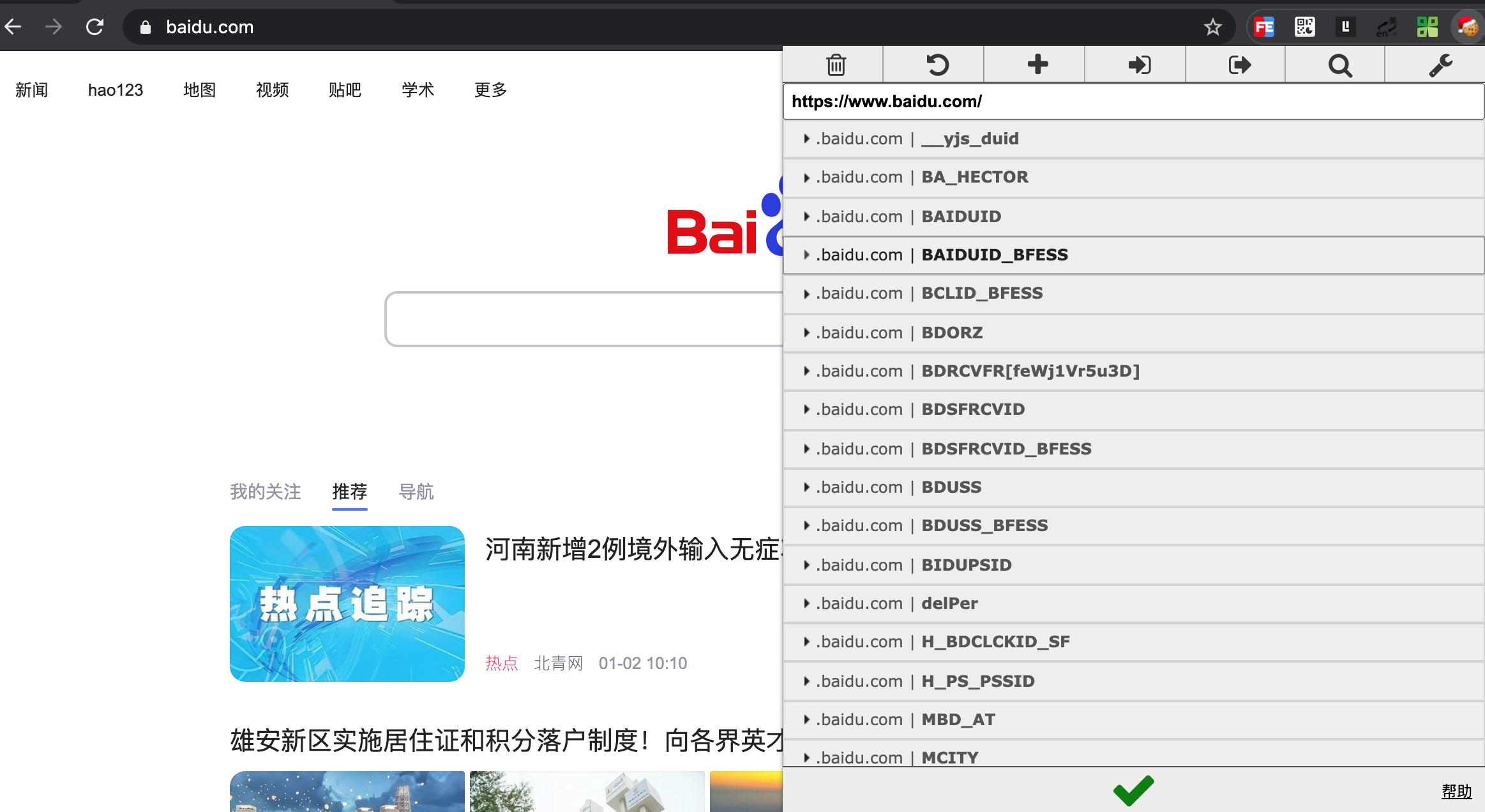
Task: Expand the BCLID_BFESS cookie row
Action: pyautogui.click(x=1133, y=293)
